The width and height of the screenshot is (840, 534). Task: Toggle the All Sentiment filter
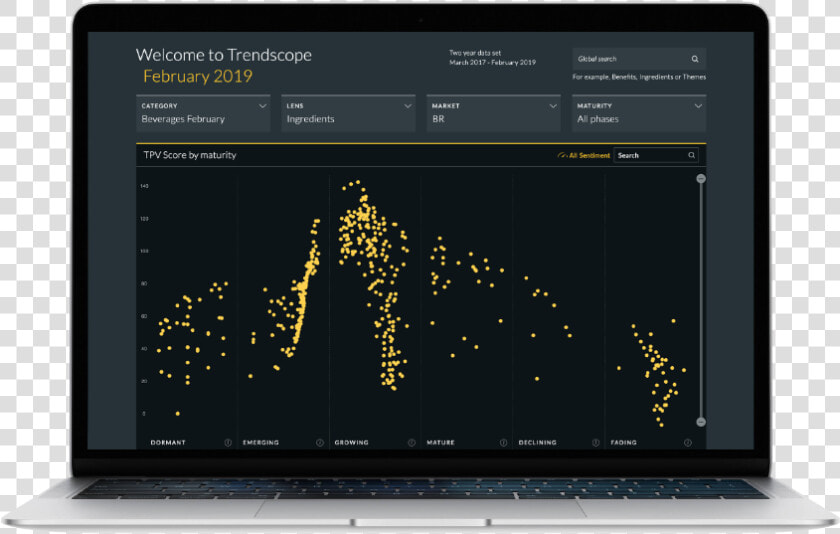(584, 155)
